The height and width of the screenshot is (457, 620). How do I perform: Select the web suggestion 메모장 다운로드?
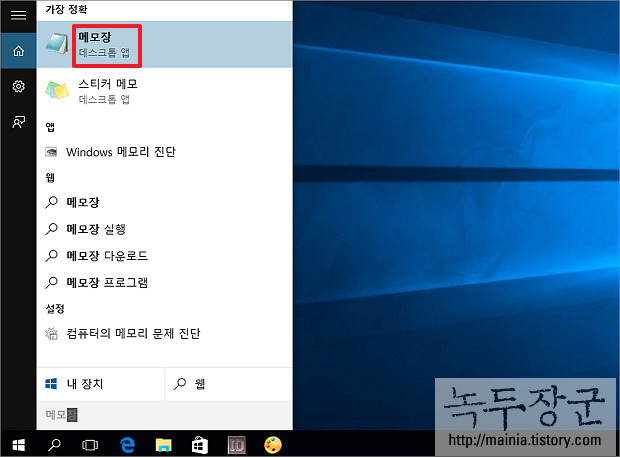pyautogui.click(x=164, y=256)
